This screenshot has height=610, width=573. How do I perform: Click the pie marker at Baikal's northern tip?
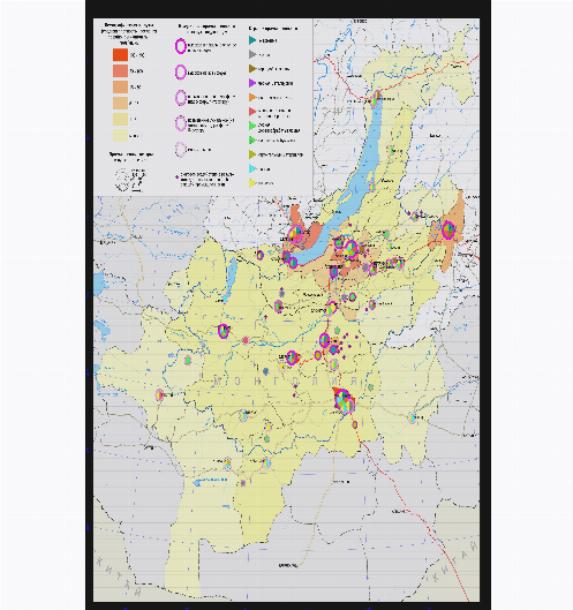pos(376,98)
